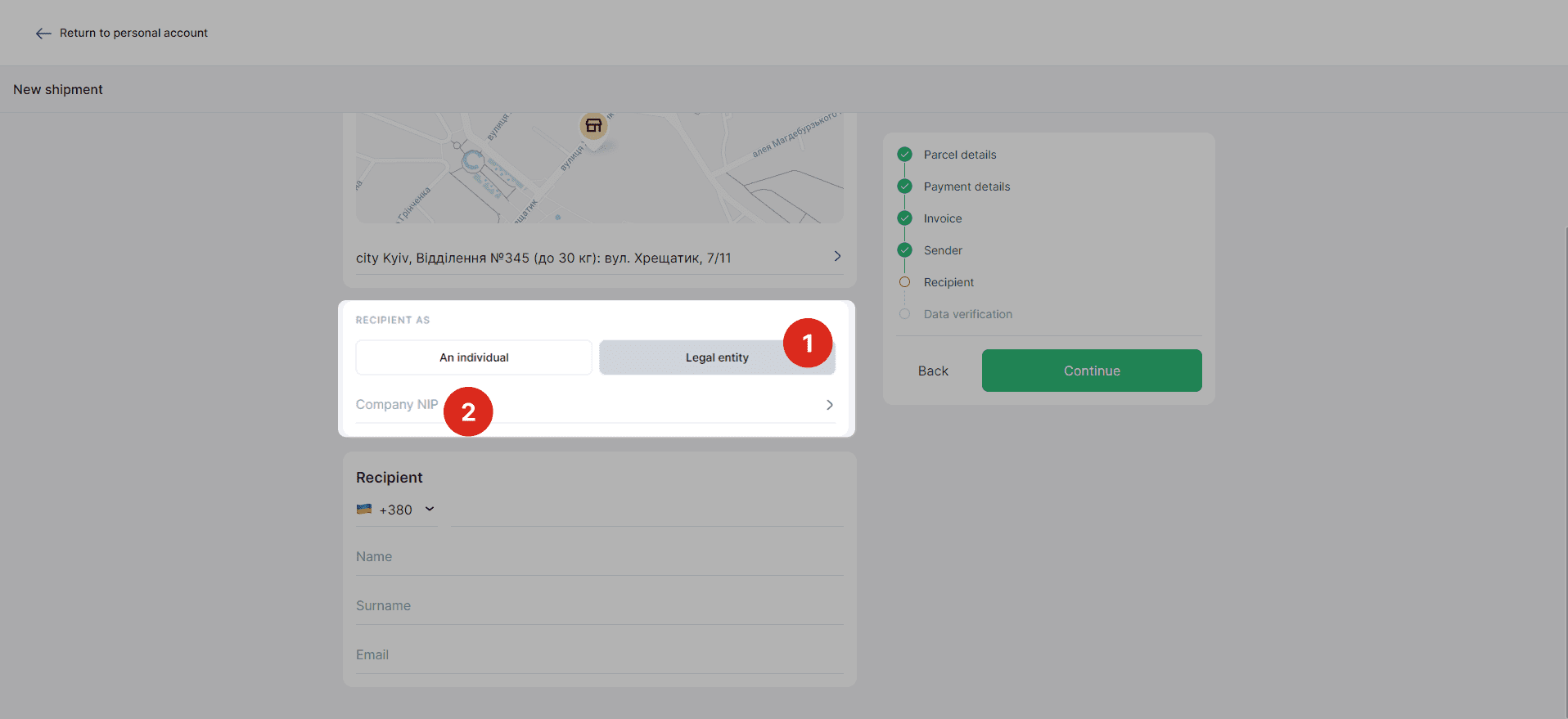Click the green checkmark beside Sender
The image size is (1568, 719).
tap(904, 250)
